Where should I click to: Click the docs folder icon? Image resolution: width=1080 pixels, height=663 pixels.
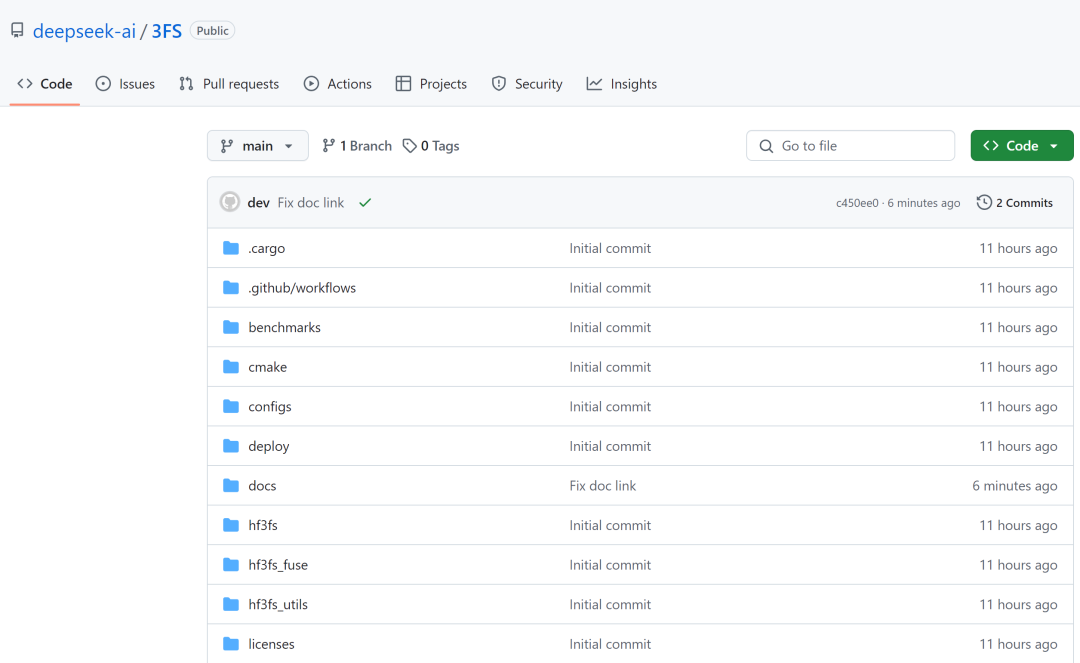(x=231, y=485)
